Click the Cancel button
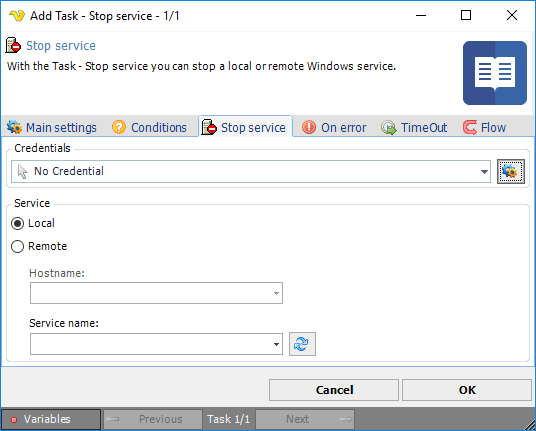This screenshot has height=431, width=536. coord(334,390)
